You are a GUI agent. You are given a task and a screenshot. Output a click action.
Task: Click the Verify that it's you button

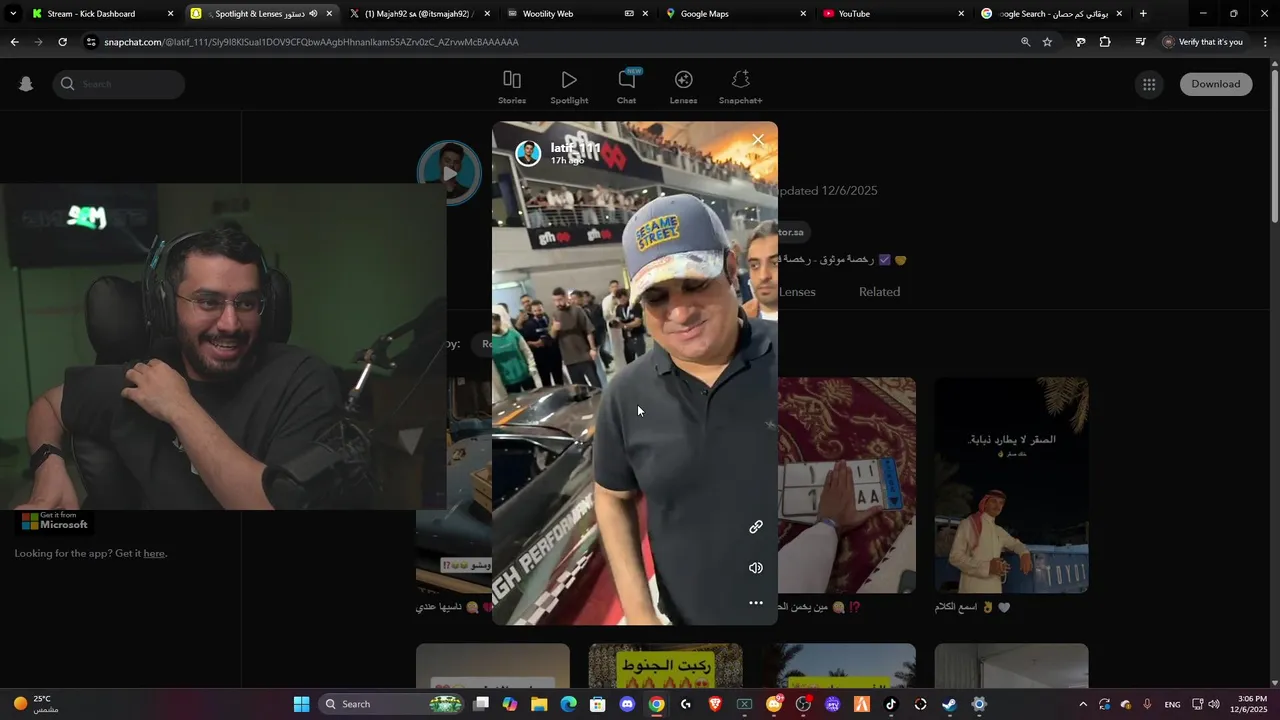[1203, 42]
